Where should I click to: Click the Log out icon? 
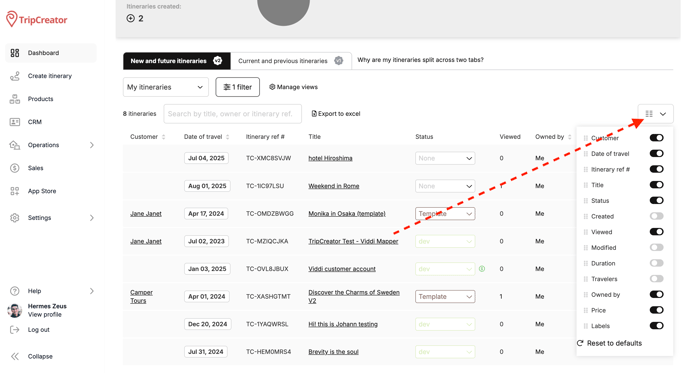pos(15,330)
